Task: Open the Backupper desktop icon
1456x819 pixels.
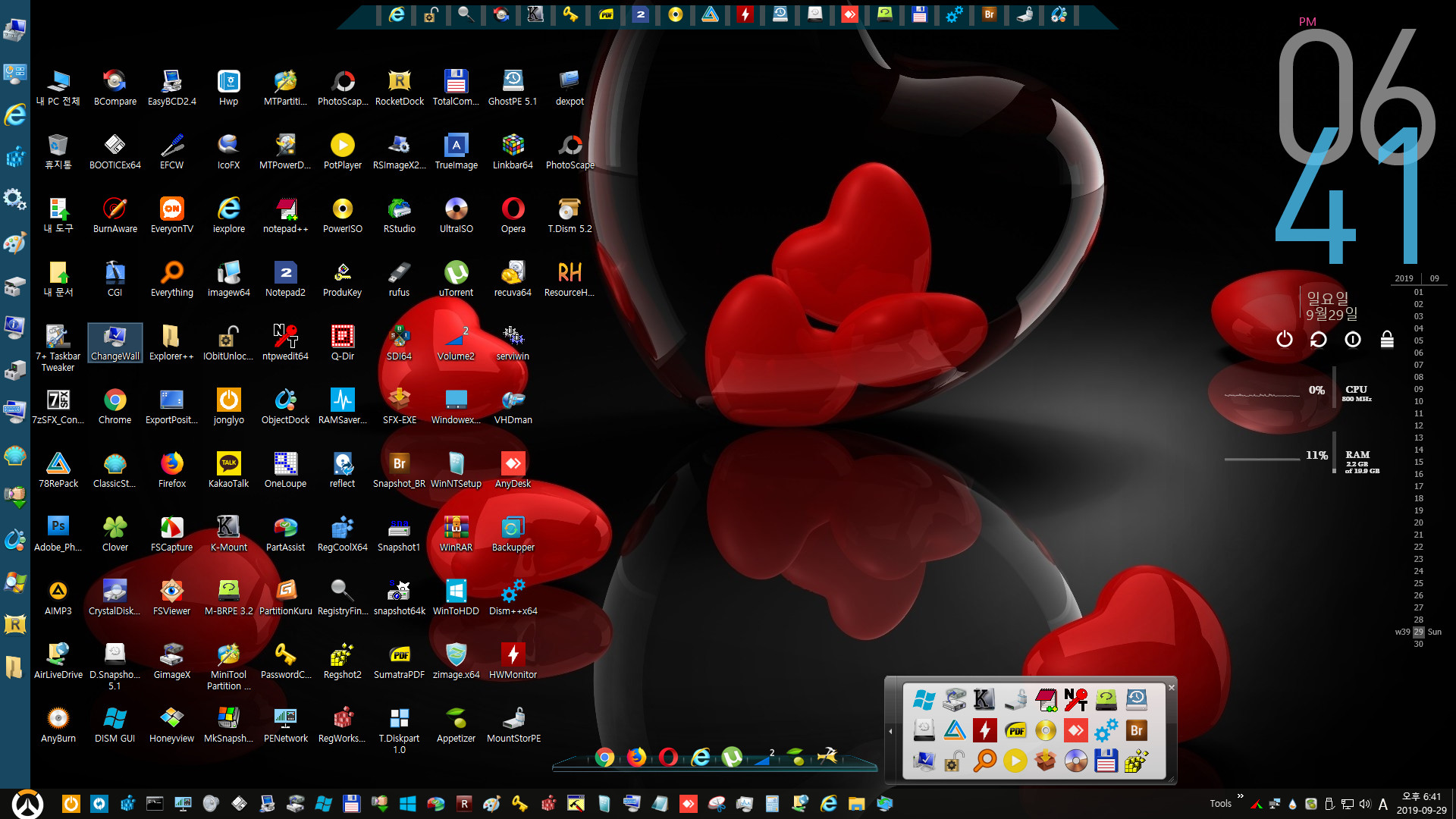Action: [513, 533]
